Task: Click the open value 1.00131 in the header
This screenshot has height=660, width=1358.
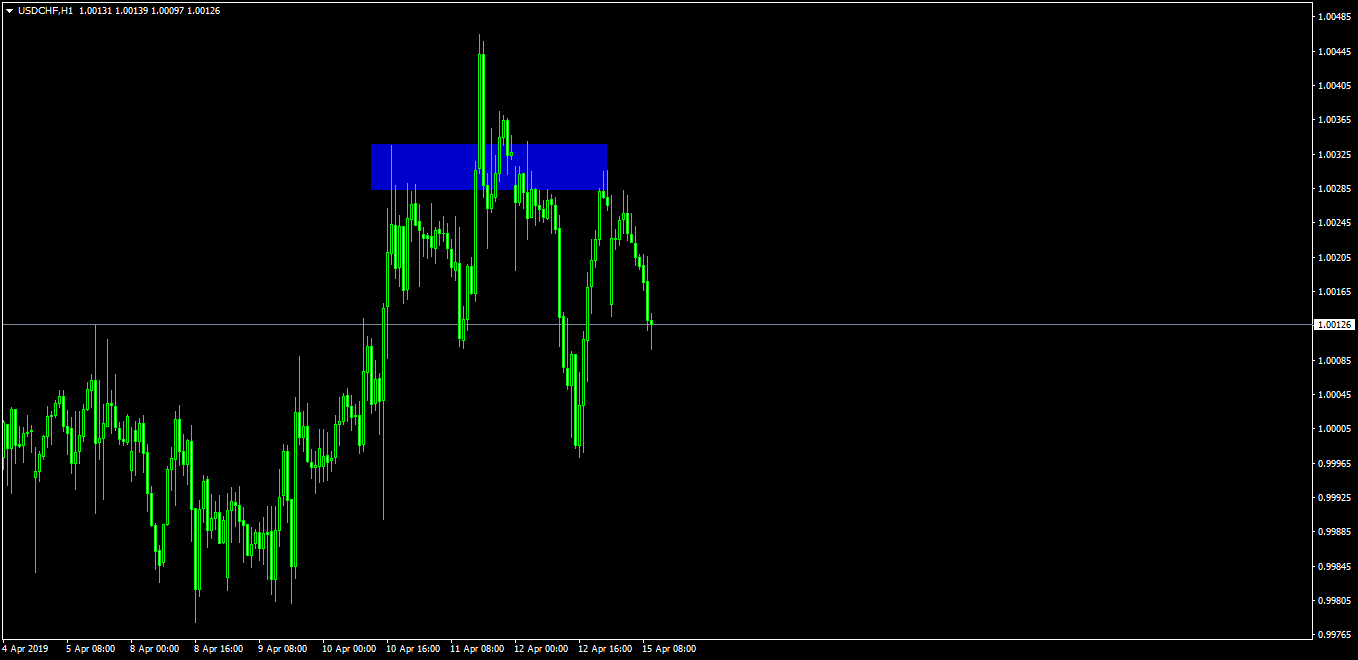Action: [95, 10]
